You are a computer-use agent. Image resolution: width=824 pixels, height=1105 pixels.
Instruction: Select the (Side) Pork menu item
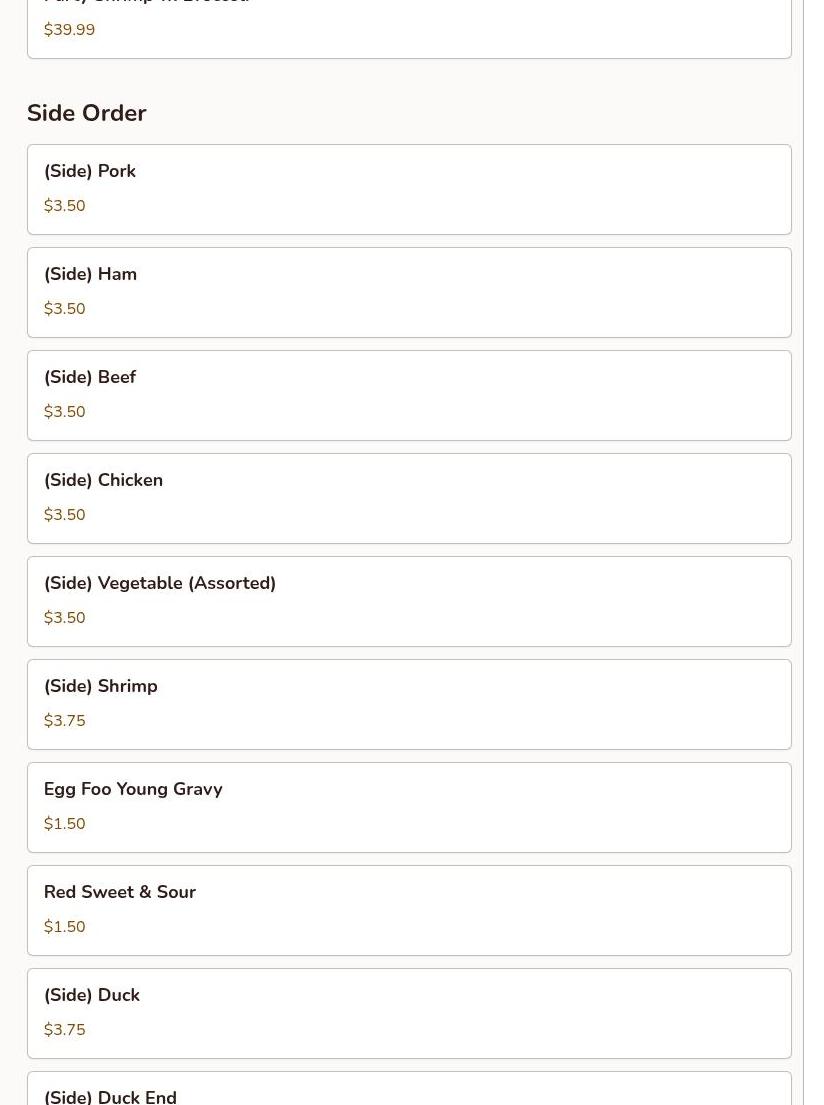pos(409,190)
